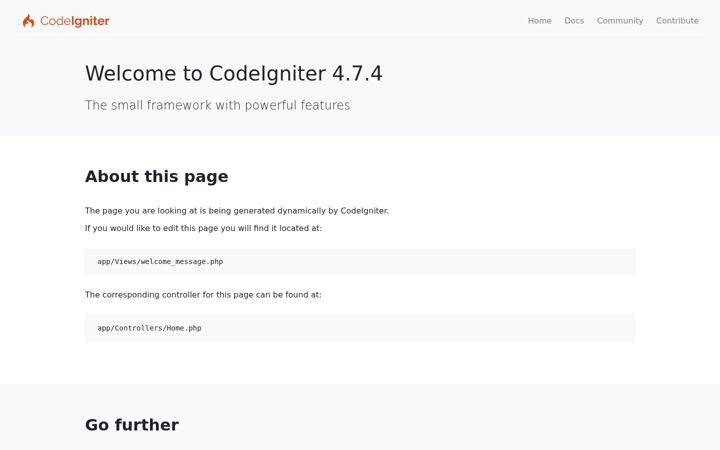Click the code path app/Controllers/Home.php
The width and height of the screenshot is (720, 450).
pyautogui.click(x=149, y=328)
